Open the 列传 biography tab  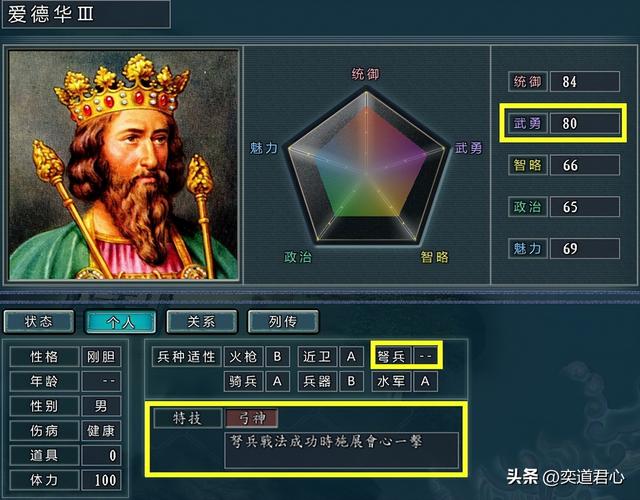pos(283,322)
